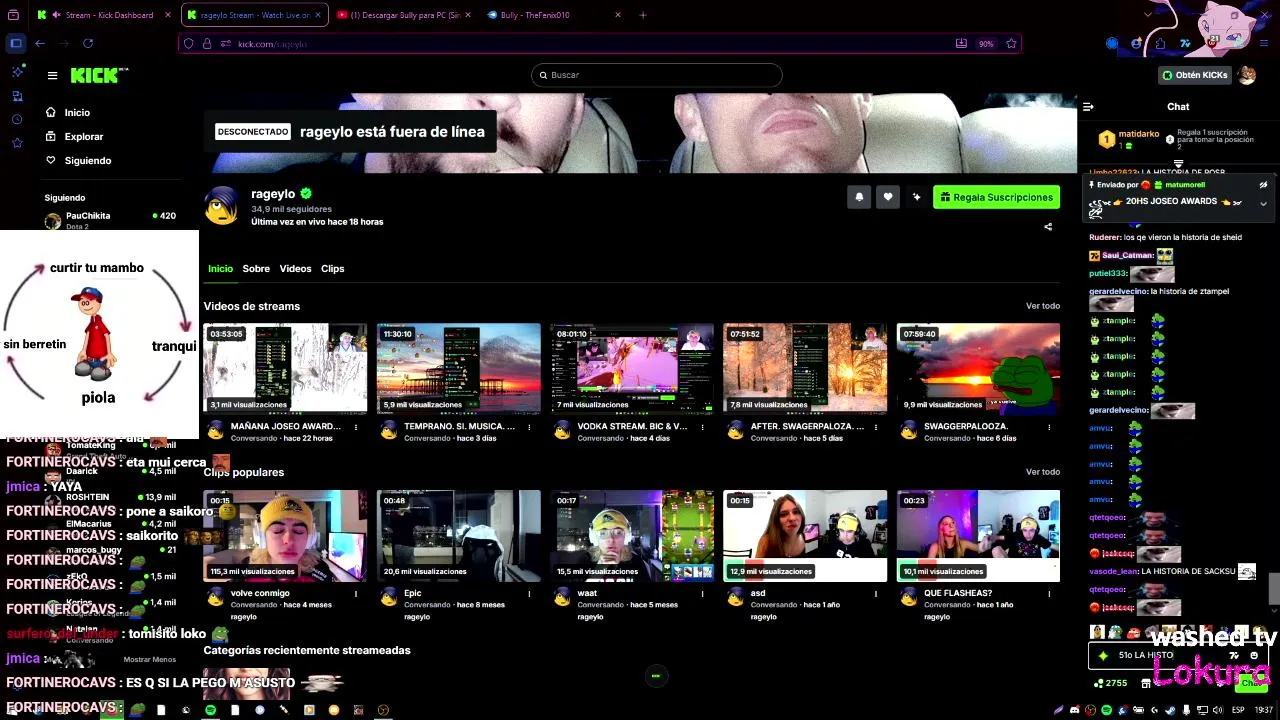
Task: Click matidarko in the gift leaderboard
Action: (x=1139, y=134)
